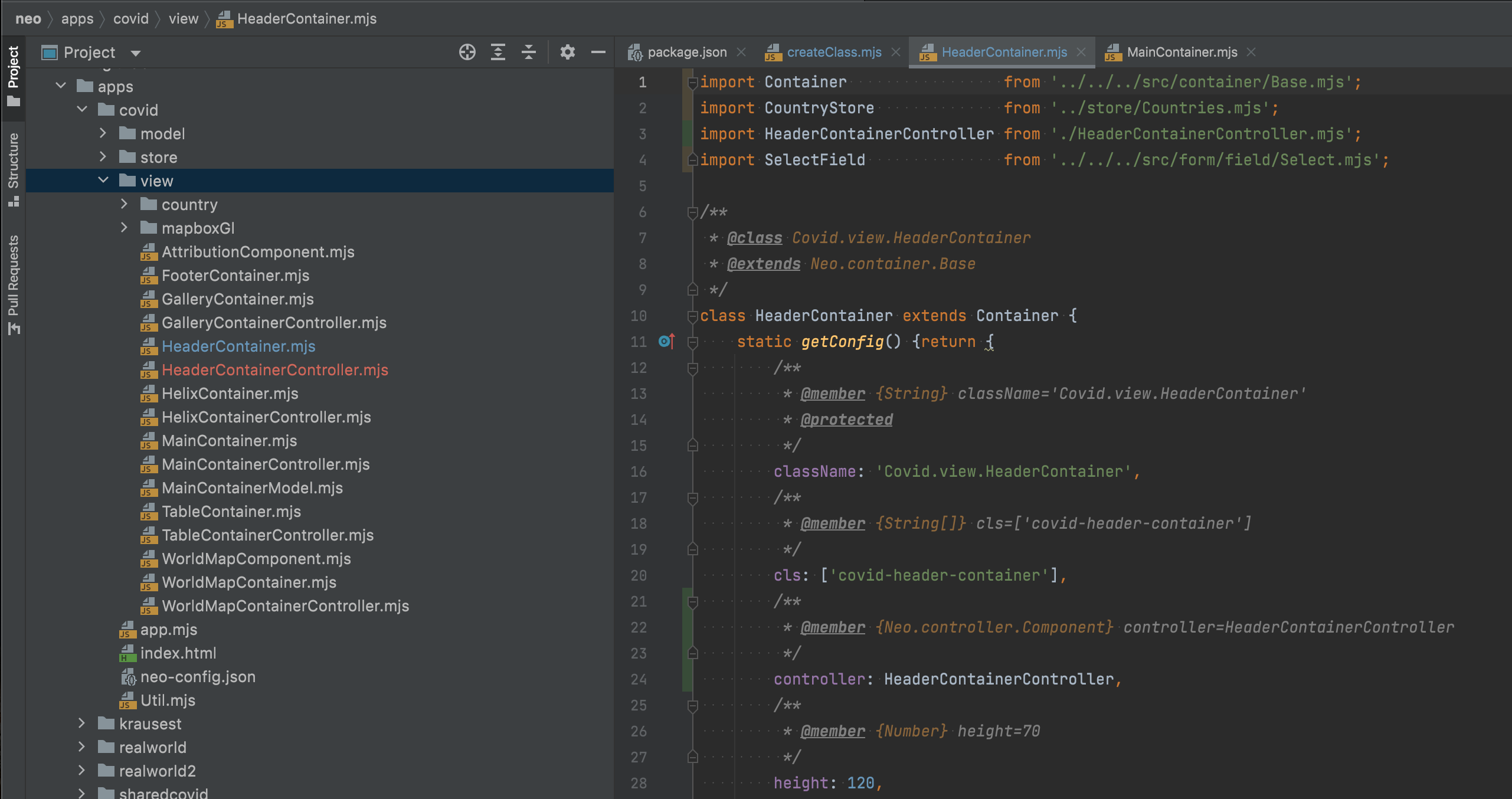The height and width of the screenshot is (799, 1512).
Task: Fold getConfig method at line 11
Action: (693, 342)
